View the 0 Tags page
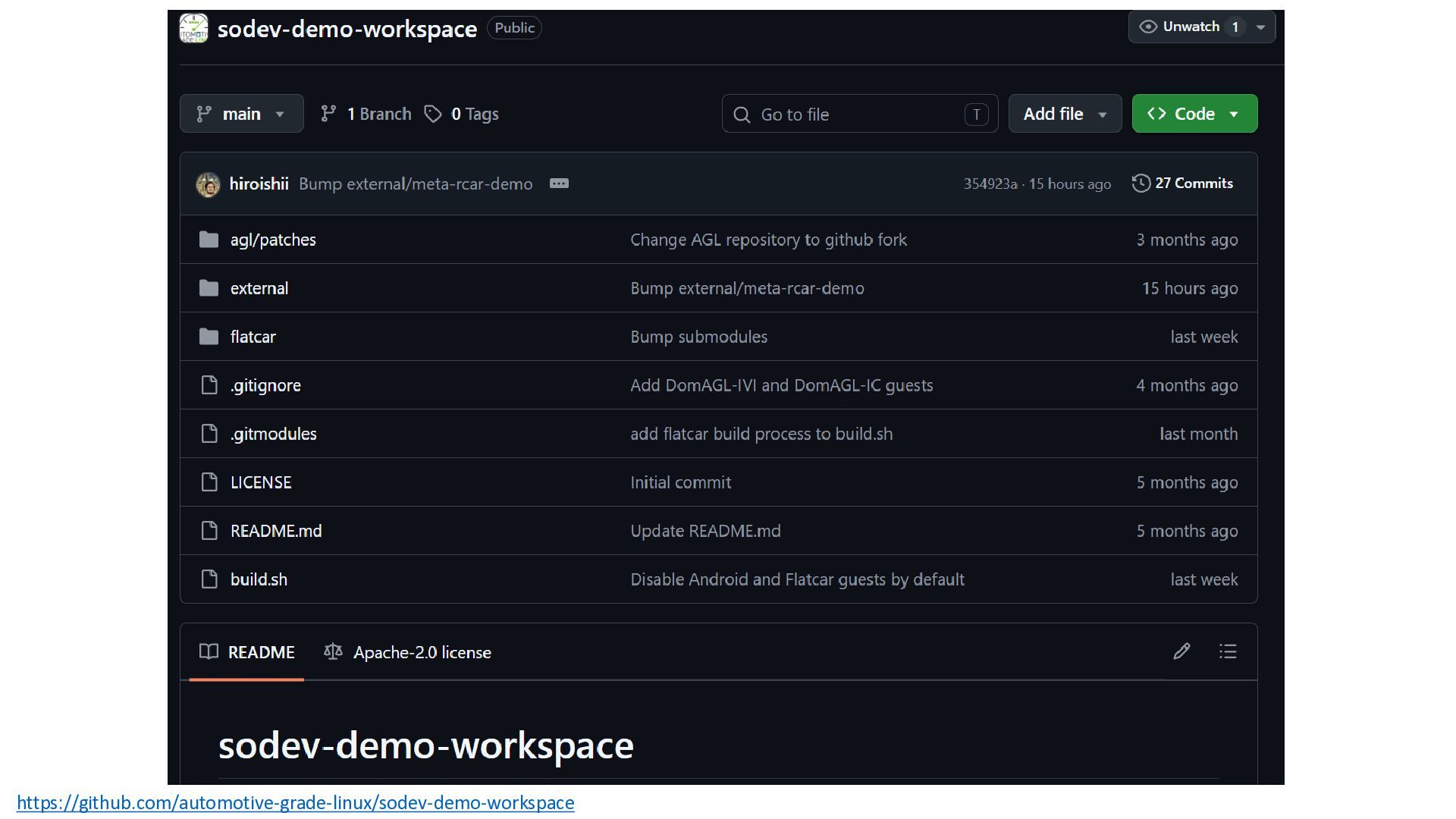Image resolution: width=1456 pixels, height=819 pixels. 461,114
